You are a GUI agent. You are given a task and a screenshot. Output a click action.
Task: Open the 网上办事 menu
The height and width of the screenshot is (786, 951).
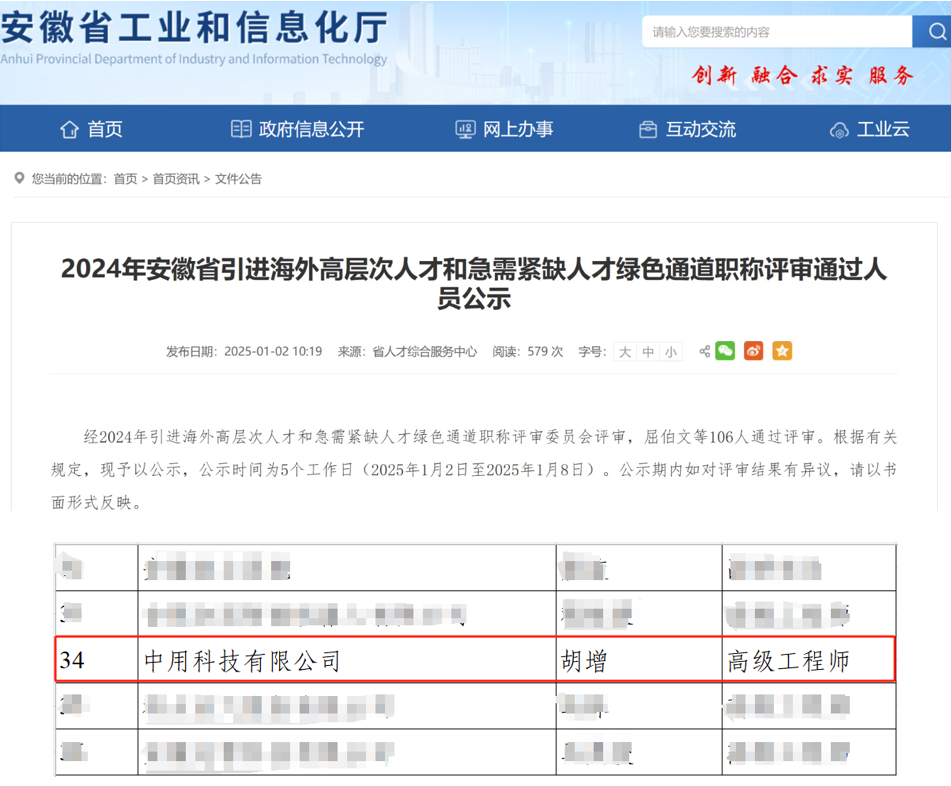(x=517, y=128)
